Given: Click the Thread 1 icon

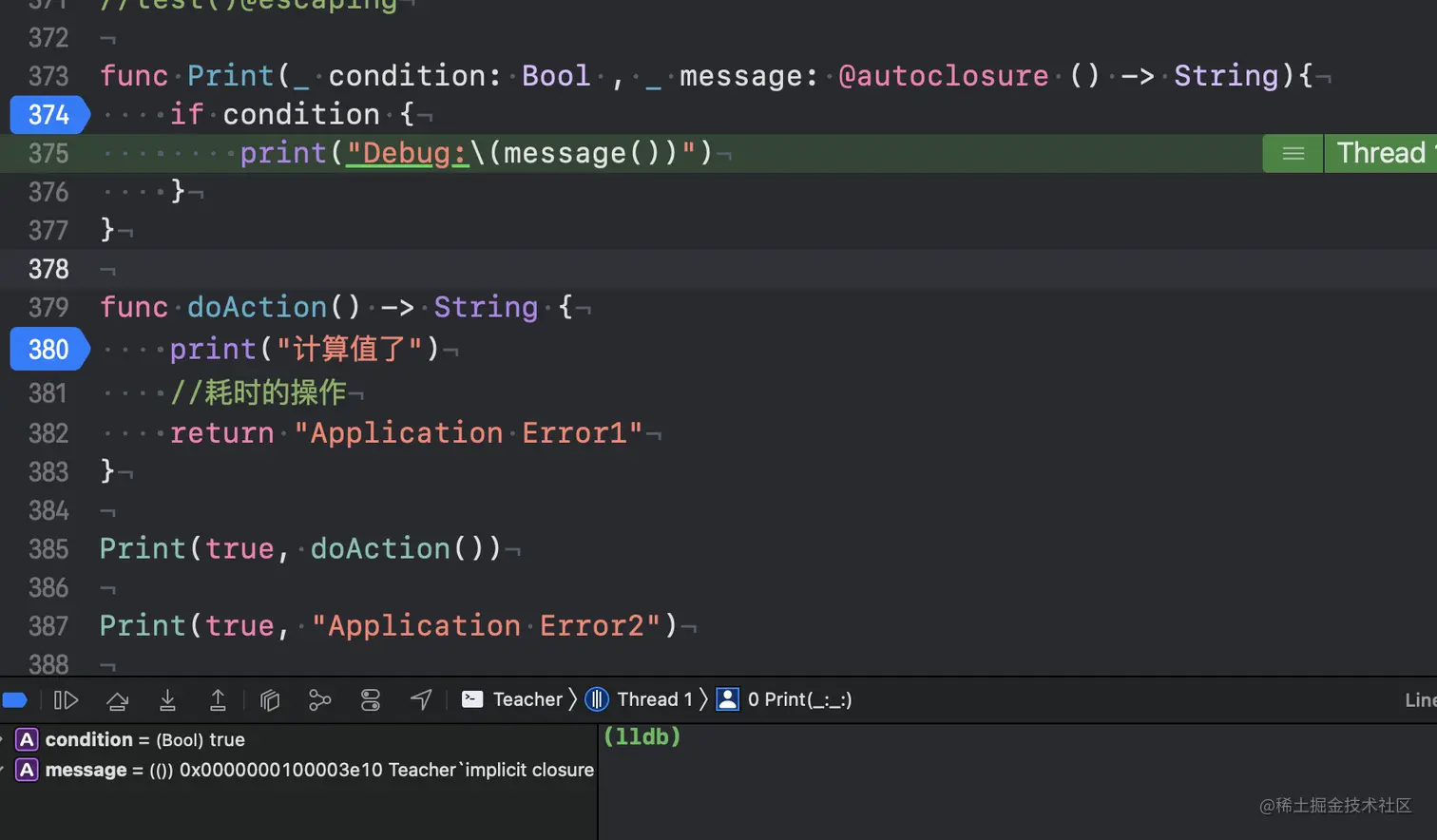Looking at the screenshot, I should click(x=597, y=699).
